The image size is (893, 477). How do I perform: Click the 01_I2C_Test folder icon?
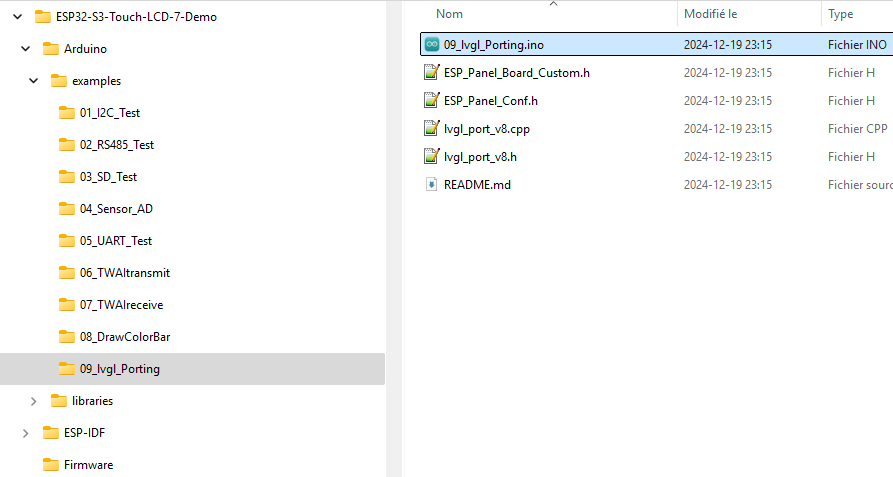[x=67, y=113]
